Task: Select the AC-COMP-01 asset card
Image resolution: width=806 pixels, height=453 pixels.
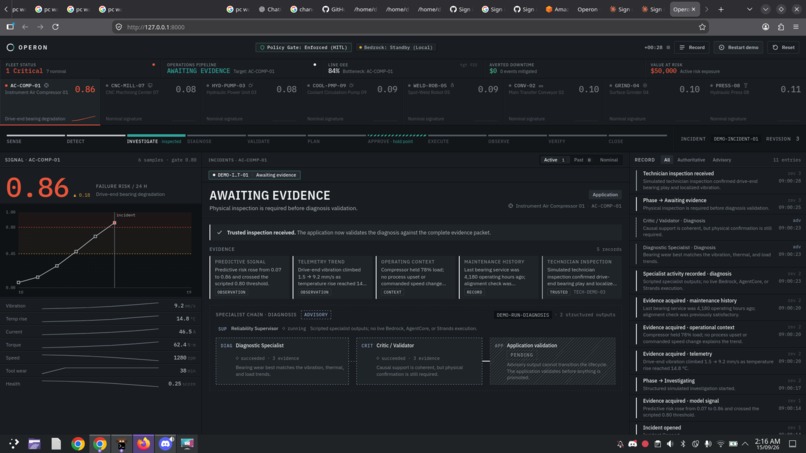Action: click(x=50, y=102)
